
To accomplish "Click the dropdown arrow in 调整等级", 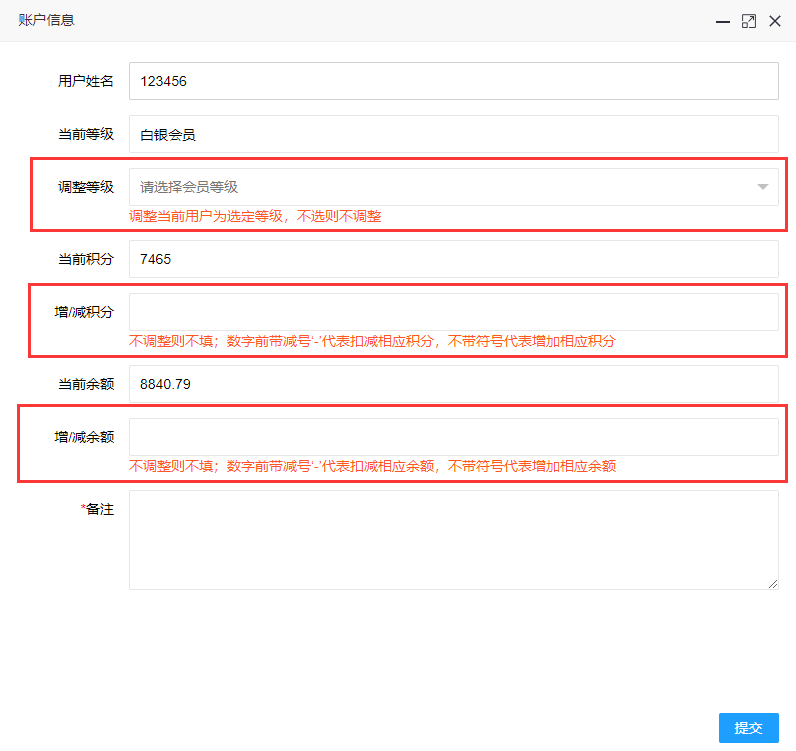I will [762, 187].
